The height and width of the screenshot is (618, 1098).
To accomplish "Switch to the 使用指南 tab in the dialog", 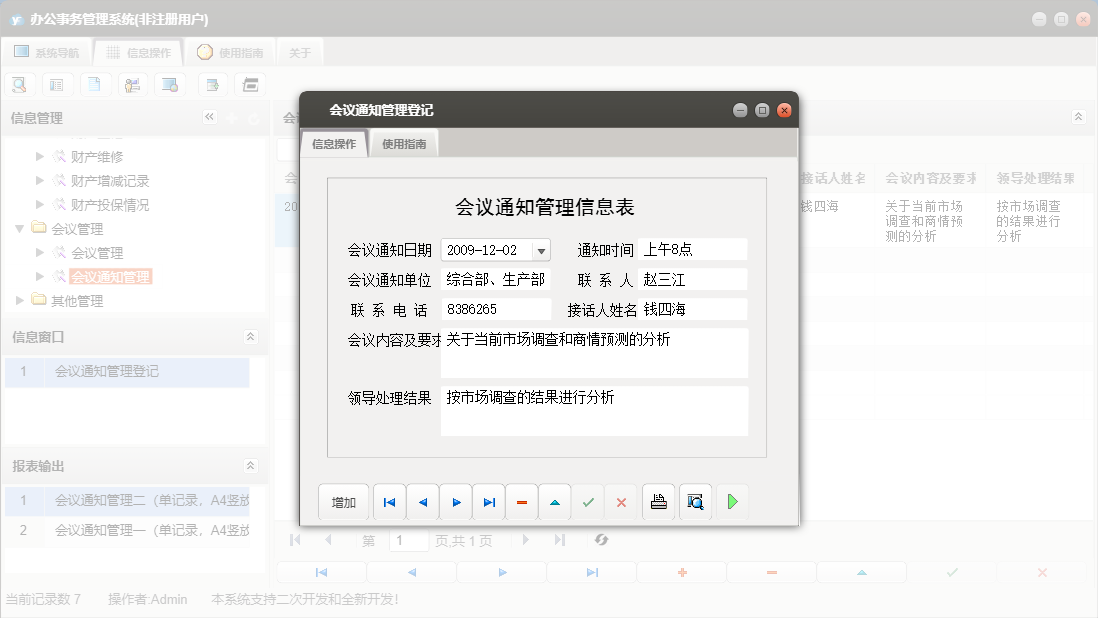I will (403, 143).
